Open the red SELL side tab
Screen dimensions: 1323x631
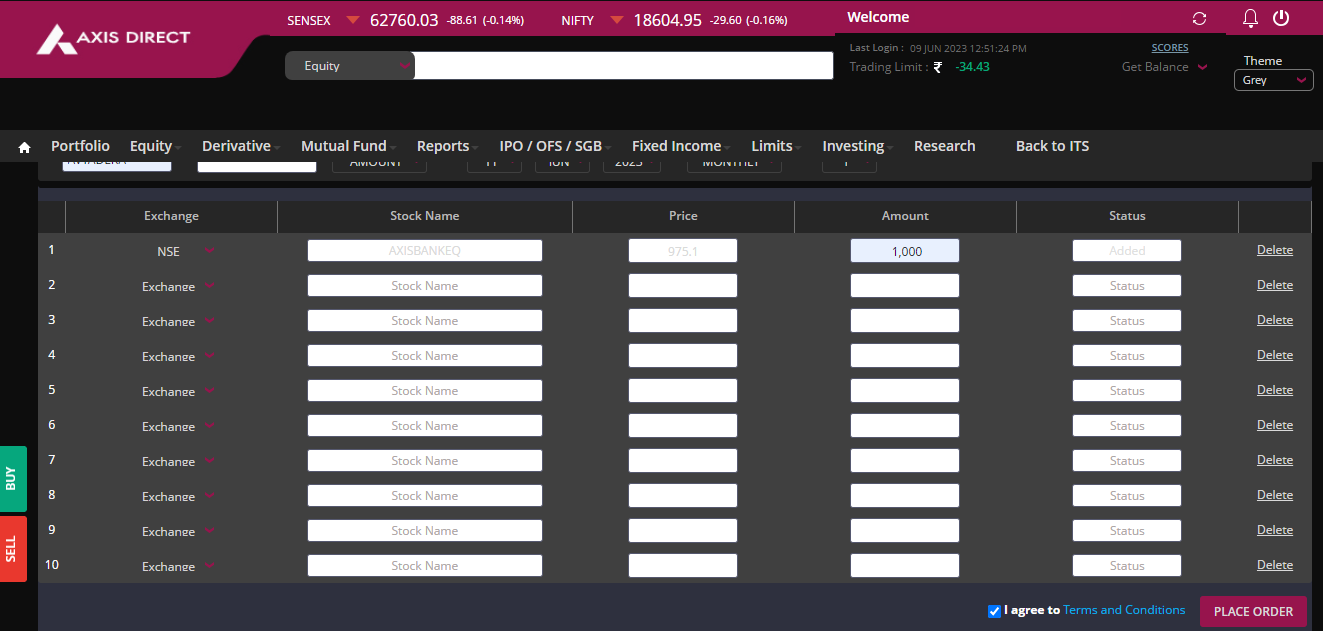pos(12,549)
